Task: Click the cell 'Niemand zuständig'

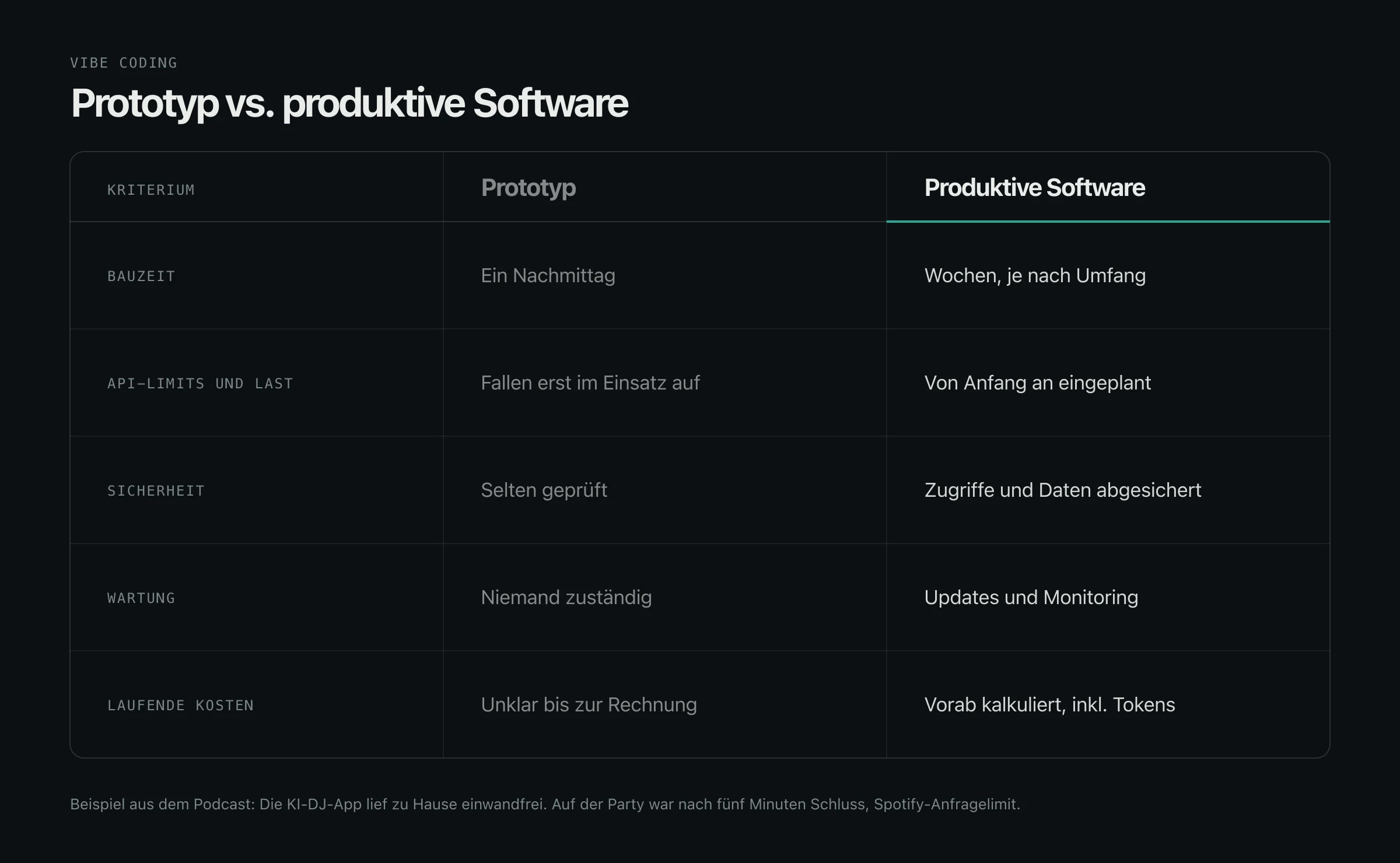Action: (566, 597)
